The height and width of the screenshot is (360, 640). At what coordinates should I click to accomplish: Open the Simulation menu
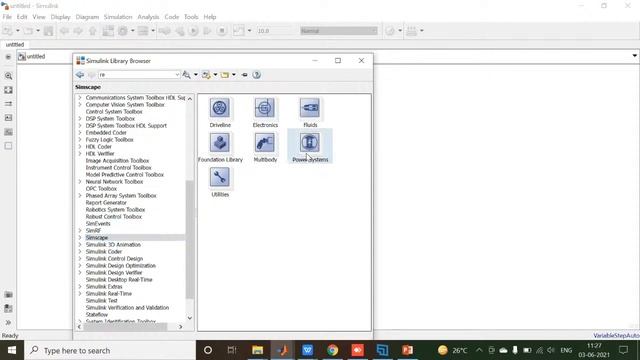click(118, 17)
